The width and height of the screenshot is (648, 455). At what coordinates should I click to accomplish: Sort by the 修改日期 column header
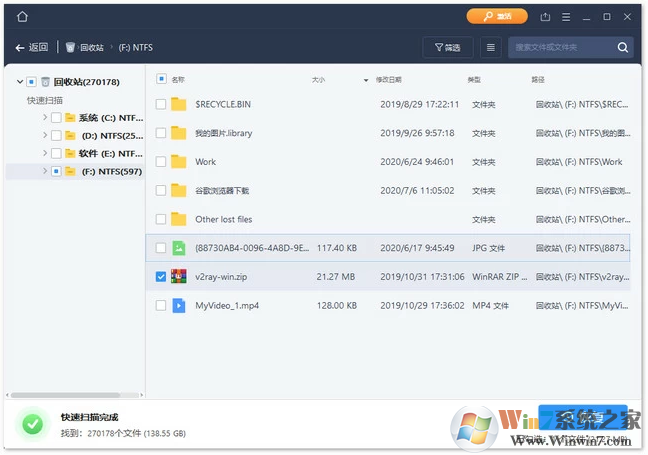[389, 79]
